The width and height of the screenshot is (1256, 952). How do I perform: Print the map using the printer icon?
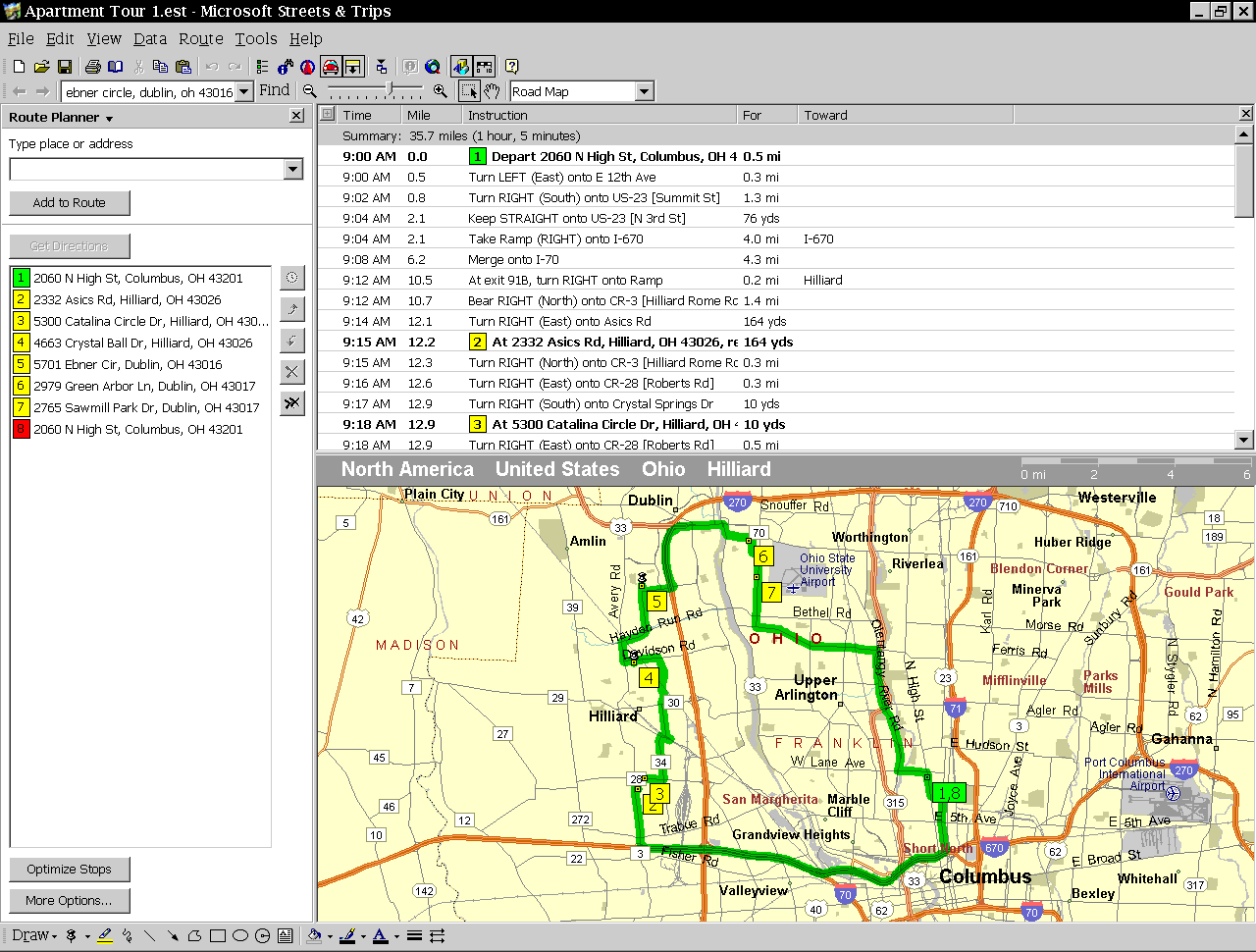(x=92, y=67)
